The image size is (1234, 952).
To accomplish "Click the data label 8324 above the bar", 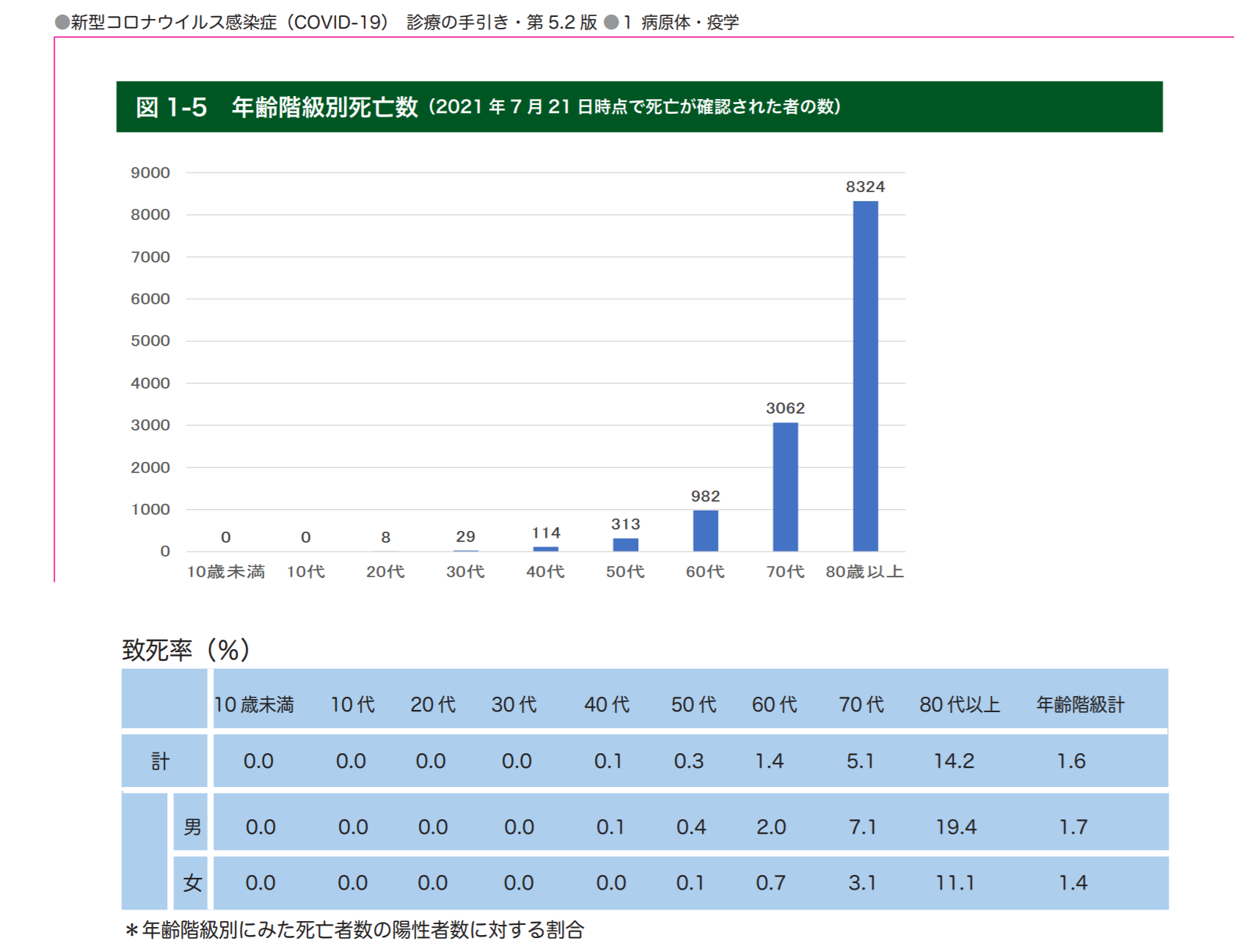I will pos(865,187).
